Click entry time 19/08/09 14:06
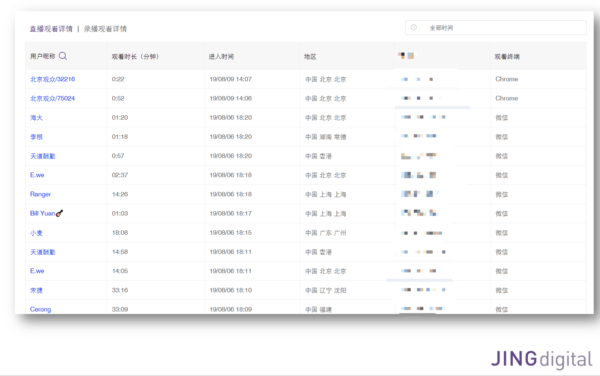The image size is (600, 376). click(x=231, y=98)
